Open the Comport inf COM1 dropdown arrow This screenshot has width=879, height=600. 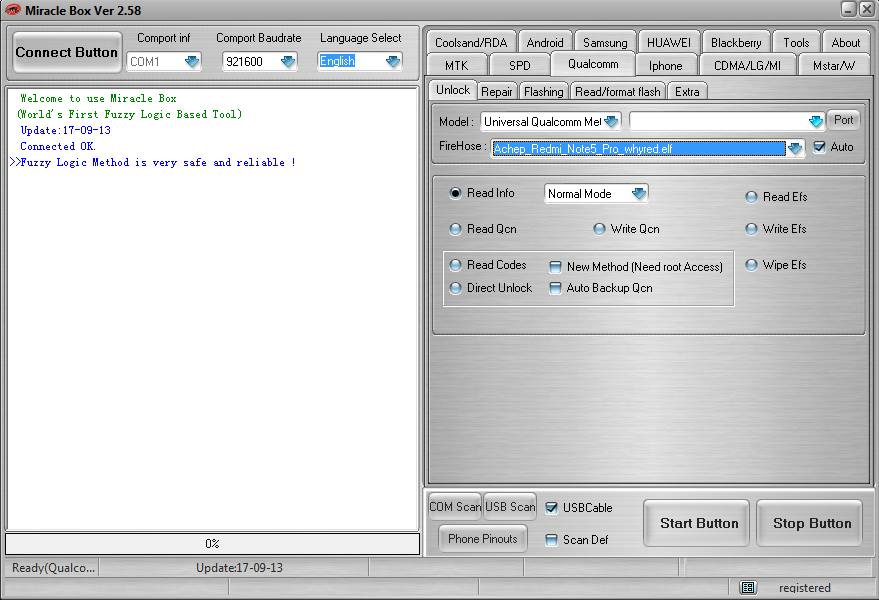pyautogui.click(x=192, y=61)
